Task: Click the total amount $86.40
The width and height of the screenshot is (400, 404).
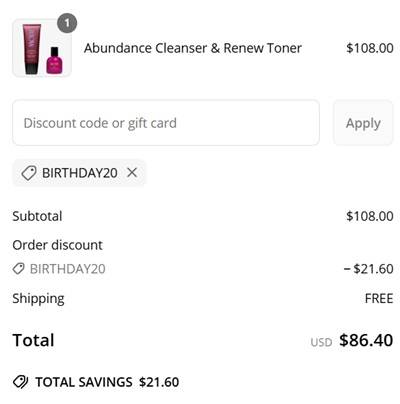Action: [x=366, y=340]
